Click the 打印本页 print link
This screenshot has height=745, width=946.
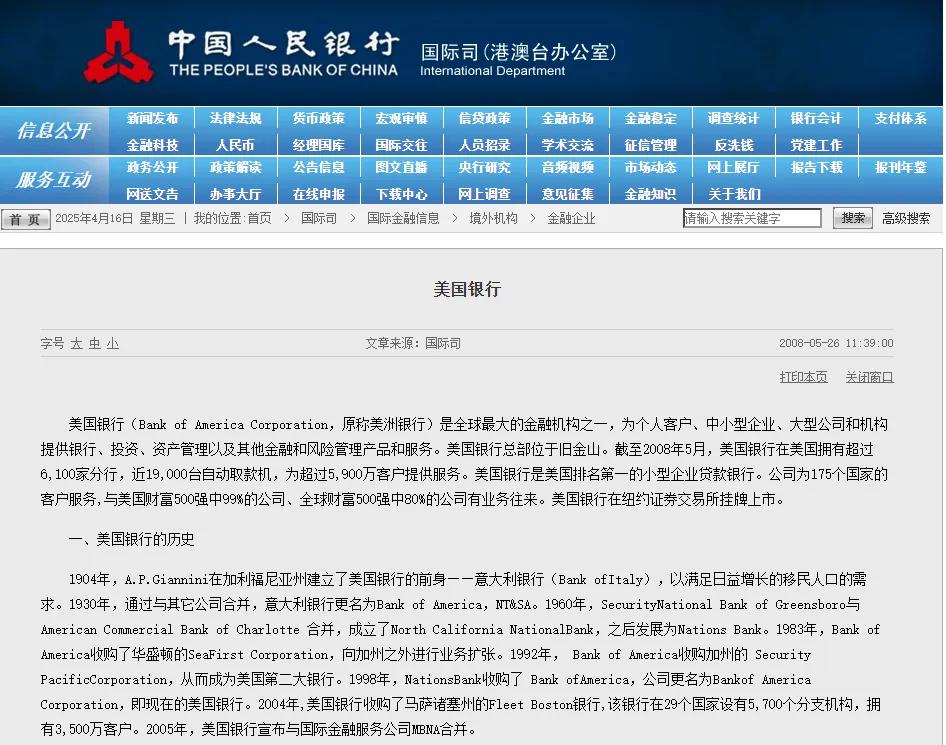(803, 377)
